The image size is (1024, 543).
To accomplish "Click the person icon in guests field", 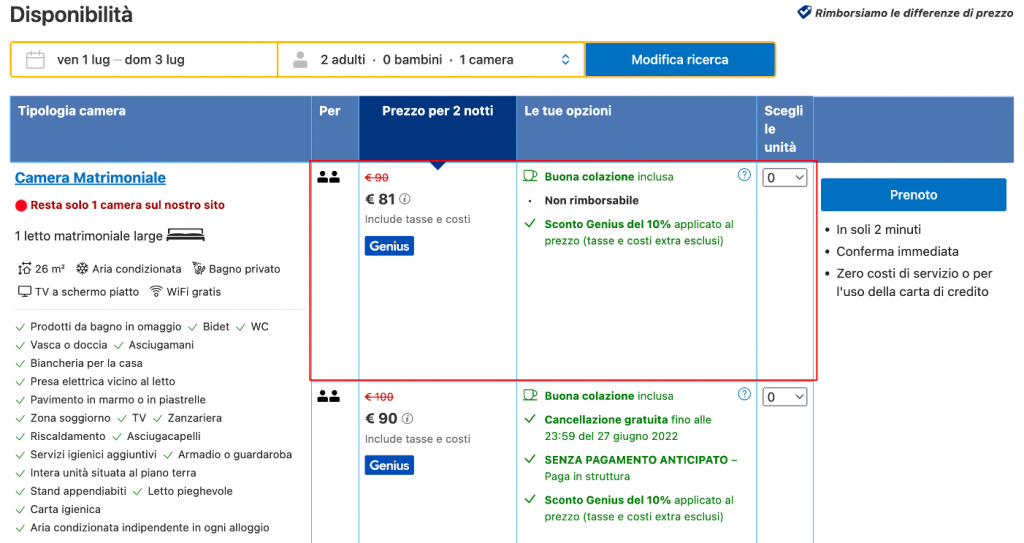I will point(300,60).
